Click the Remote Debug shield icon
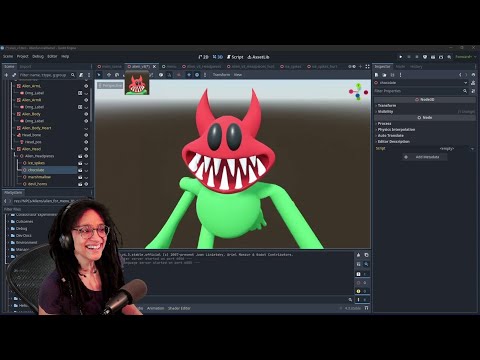Screen dimensions: 480x360 point(425,57)
